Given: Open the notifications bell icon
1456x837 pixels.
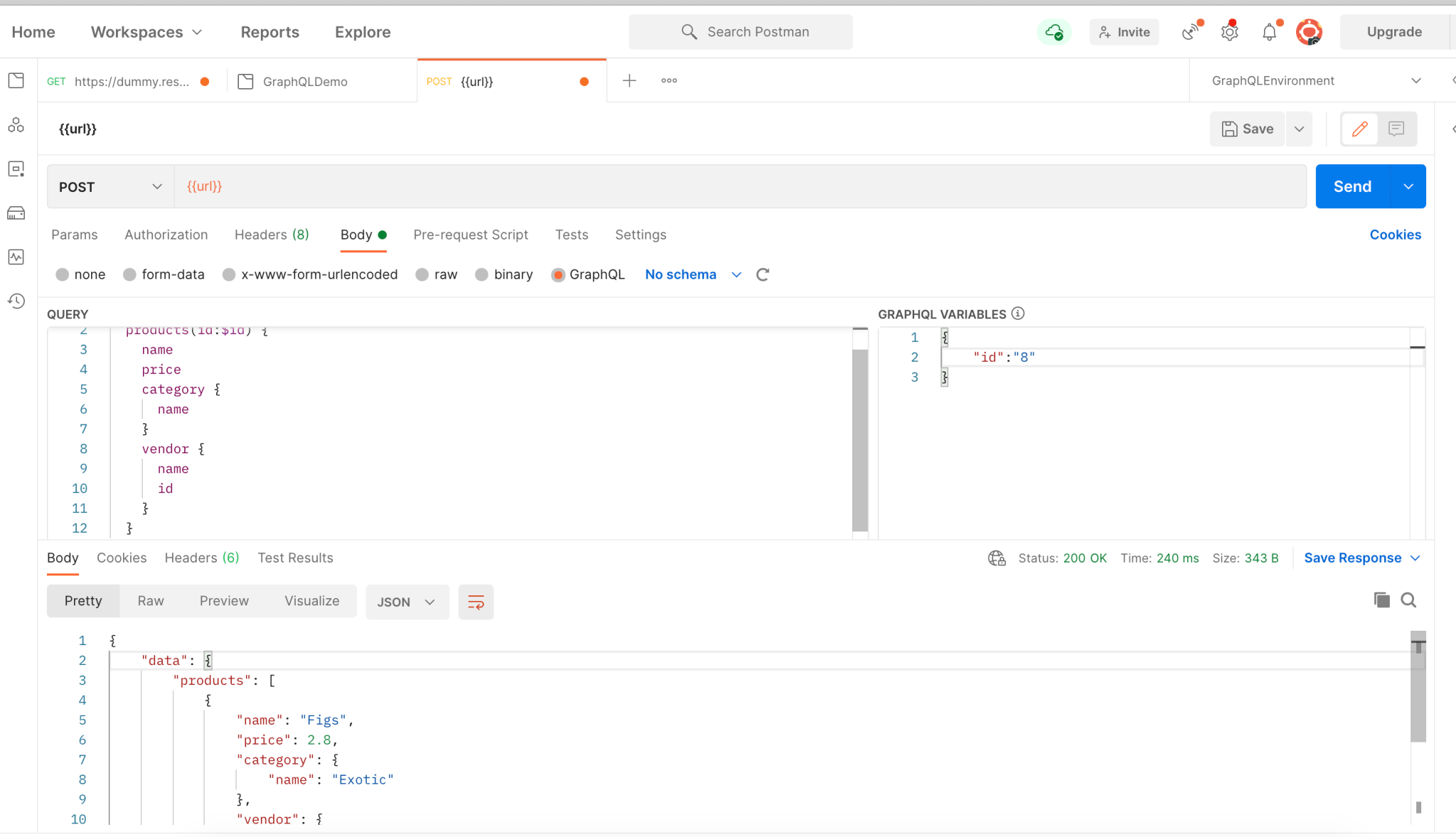Looking at the screenshot, I should click(1269, 32).
